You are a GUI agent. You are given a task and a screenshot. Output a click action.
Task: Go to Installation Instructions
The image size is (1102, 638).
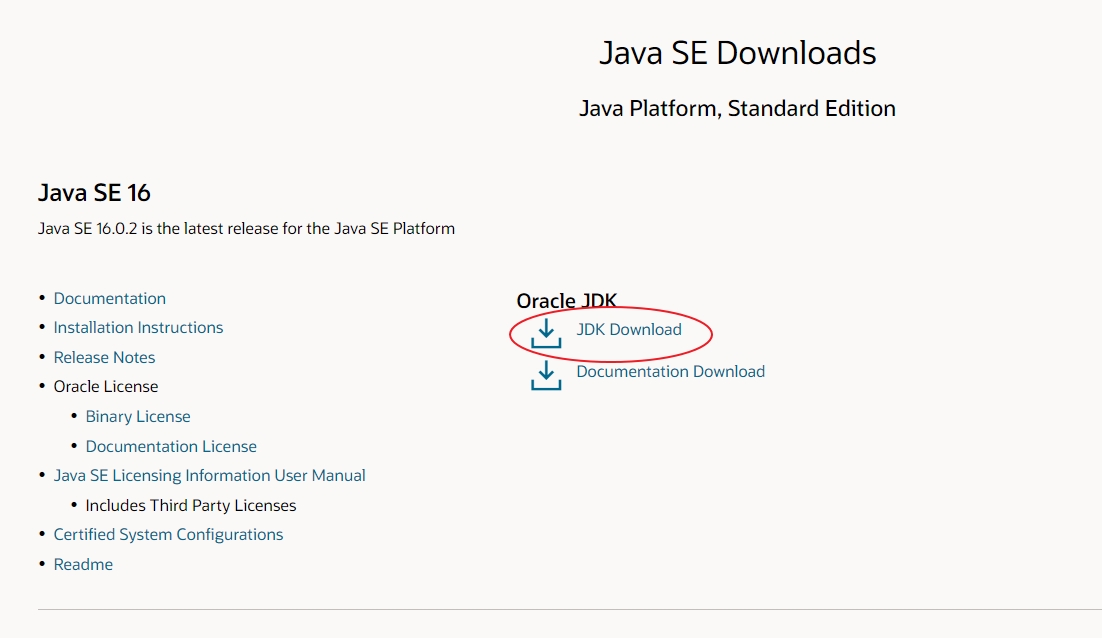tap(138, 327)
